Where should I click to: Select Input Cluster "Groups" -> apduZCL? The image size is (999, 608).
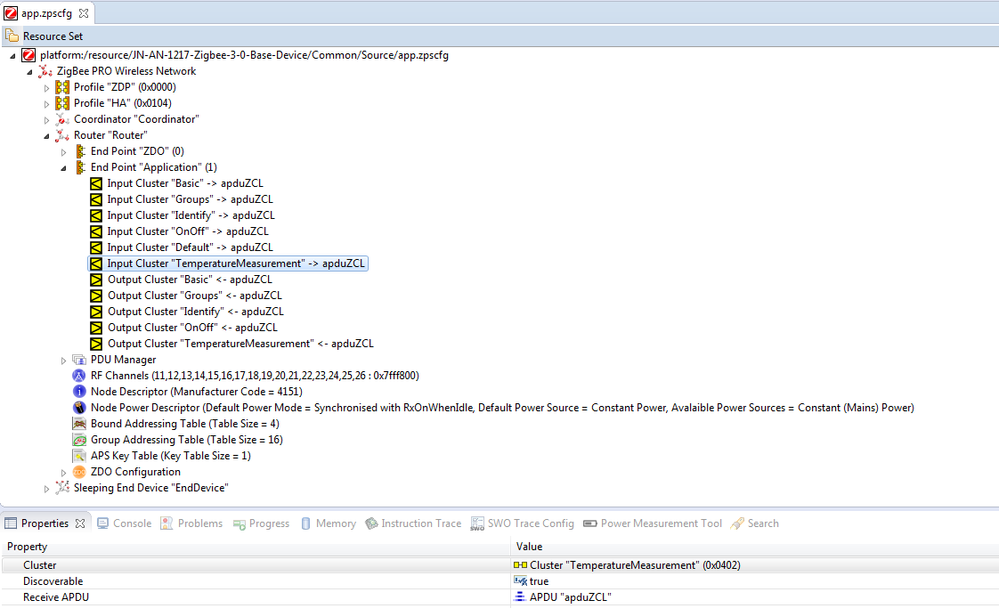pyautogui.click(x=190, y=199)
